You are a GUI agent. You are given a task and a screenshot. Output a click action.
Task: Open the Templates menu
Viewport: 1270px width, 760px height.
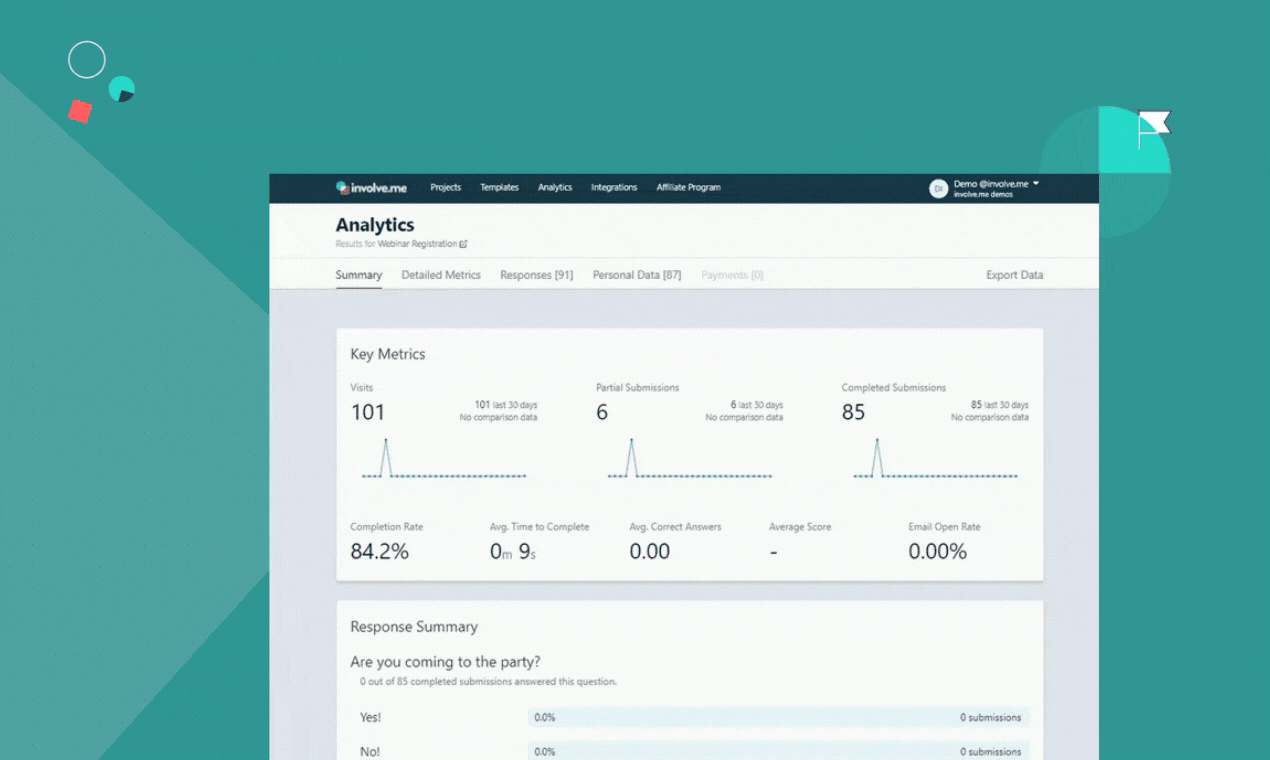click(x=499, y=188)
